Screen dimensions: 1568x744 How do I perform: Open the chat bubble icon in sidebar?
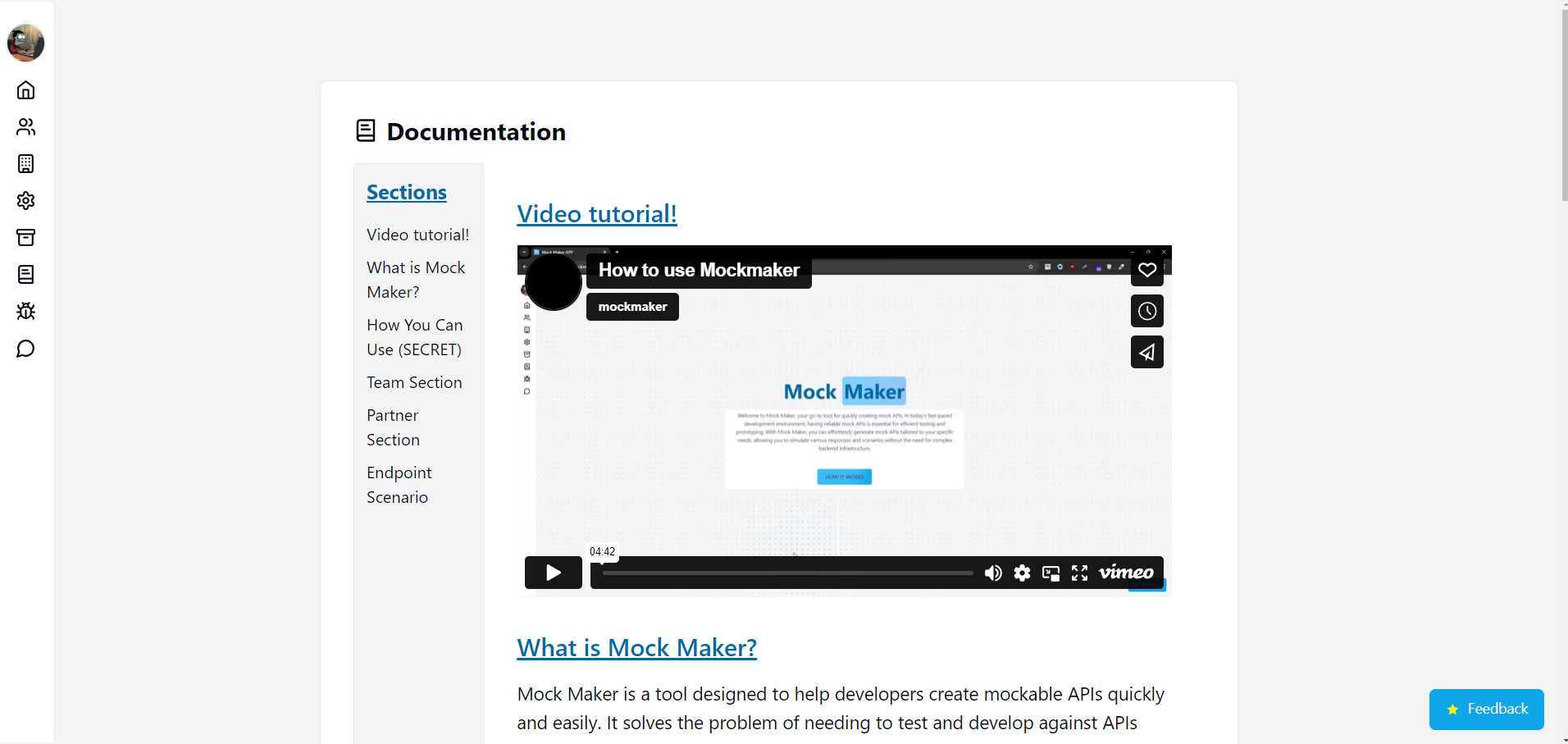tap(25, 349)
